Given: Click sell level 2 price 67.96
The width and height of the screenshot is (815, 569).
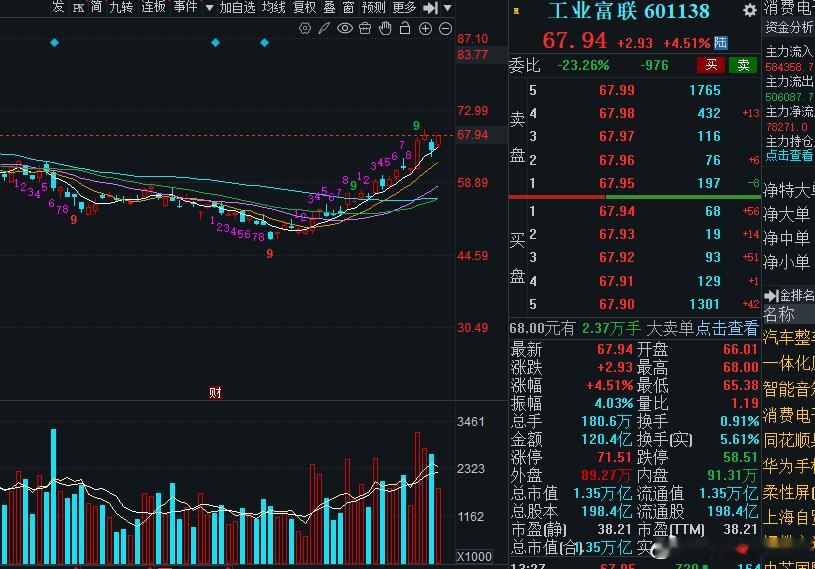Looking at the screenshot, I should click(x=616, y=160).
